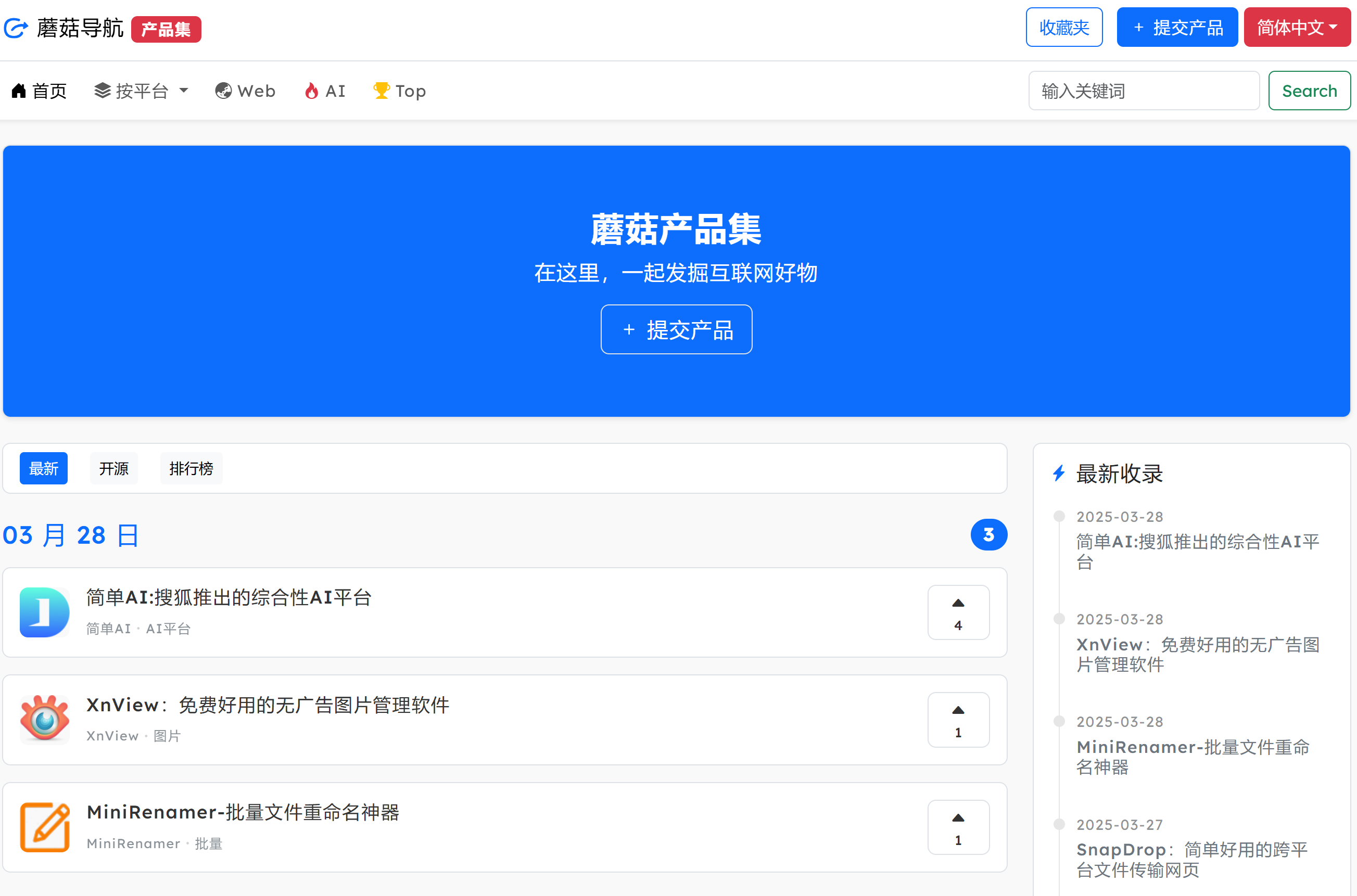Click the green Search button

[1309, 91]
